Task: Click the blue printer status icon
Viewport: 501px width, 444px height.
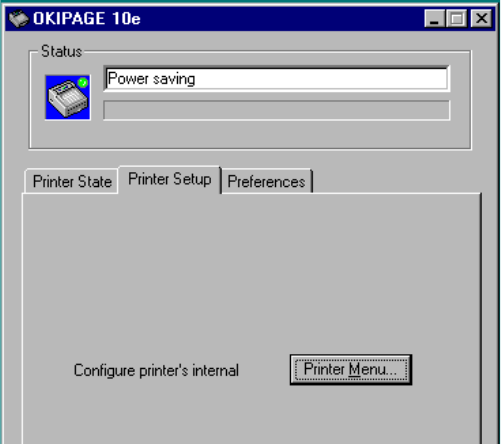Action: (68, 97)
